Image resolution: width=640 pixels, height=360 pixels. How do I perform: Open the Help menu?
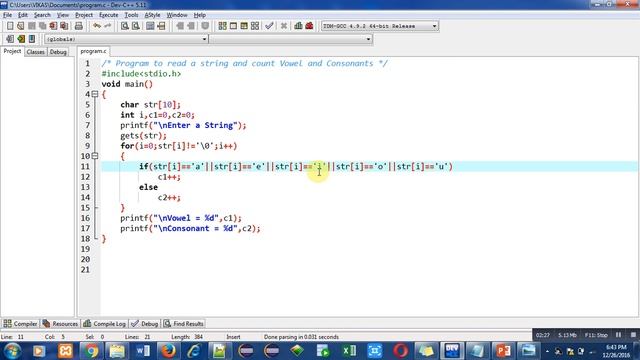coord(199,15)
